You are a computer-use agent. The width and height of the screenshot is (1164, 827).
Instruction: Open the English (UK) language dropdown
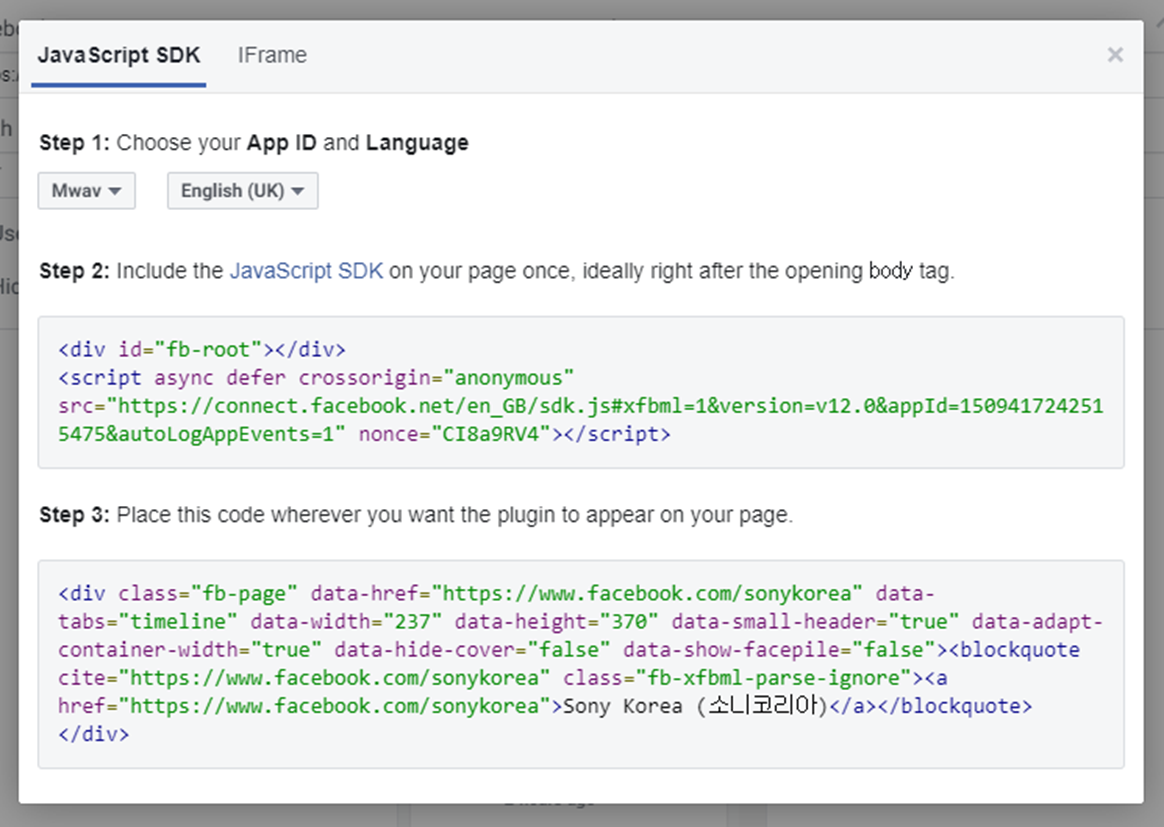click(x=243, y=191)
